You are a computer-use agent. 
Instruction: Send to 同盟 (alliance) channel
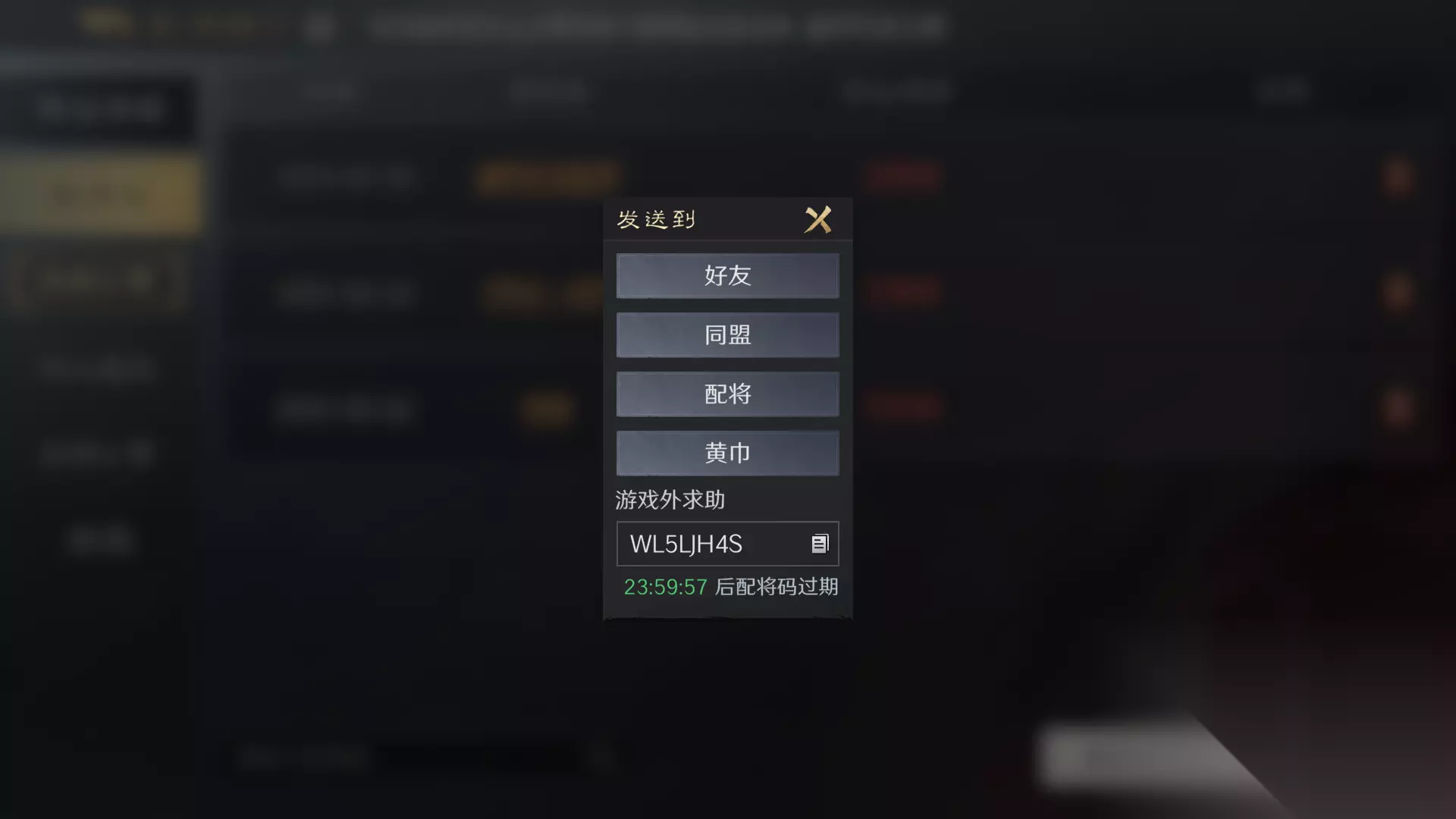(727, 334)
